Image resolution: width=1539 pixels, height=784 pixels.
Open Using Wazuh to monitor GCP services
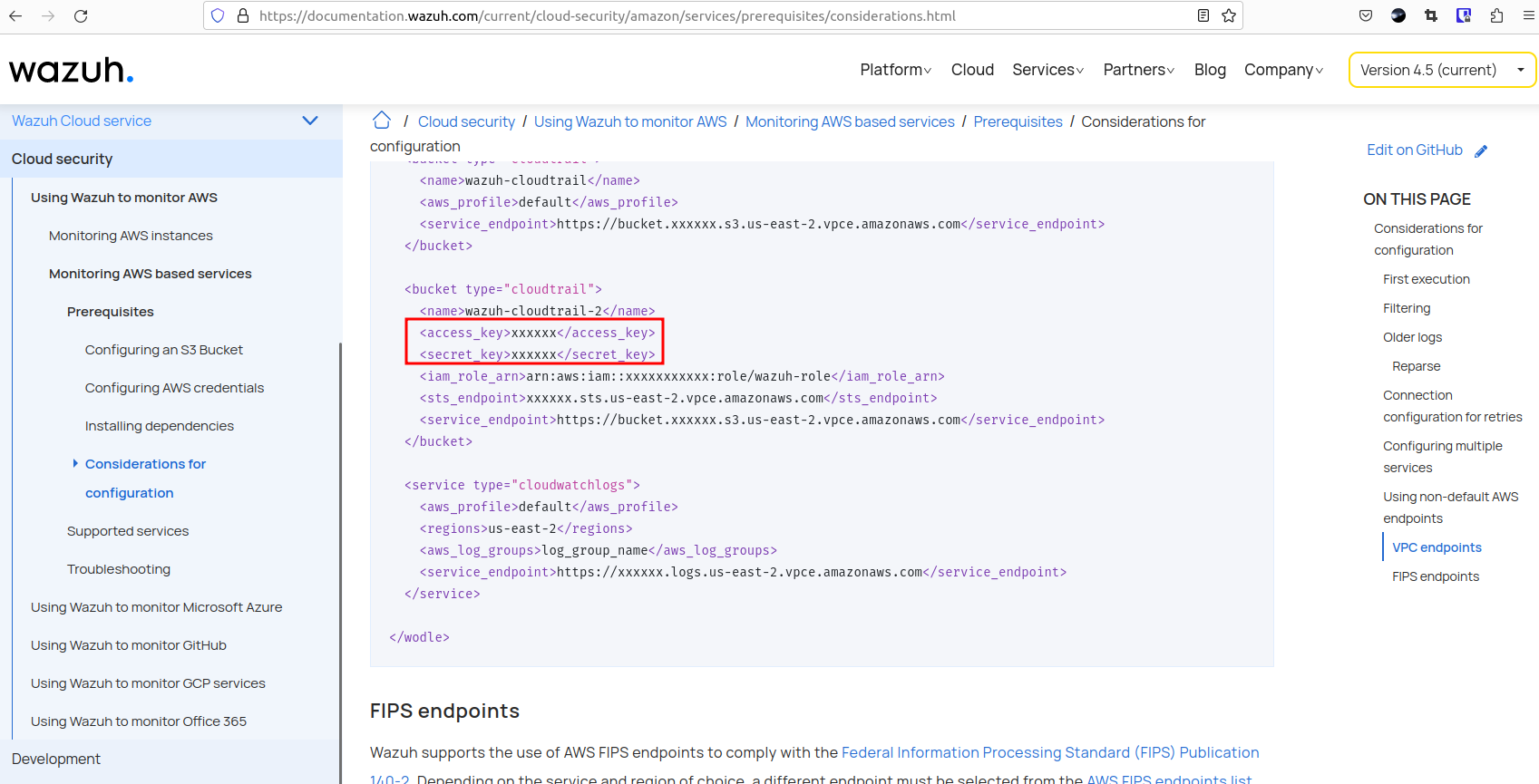pyautogui.click(x=148, y=683)
